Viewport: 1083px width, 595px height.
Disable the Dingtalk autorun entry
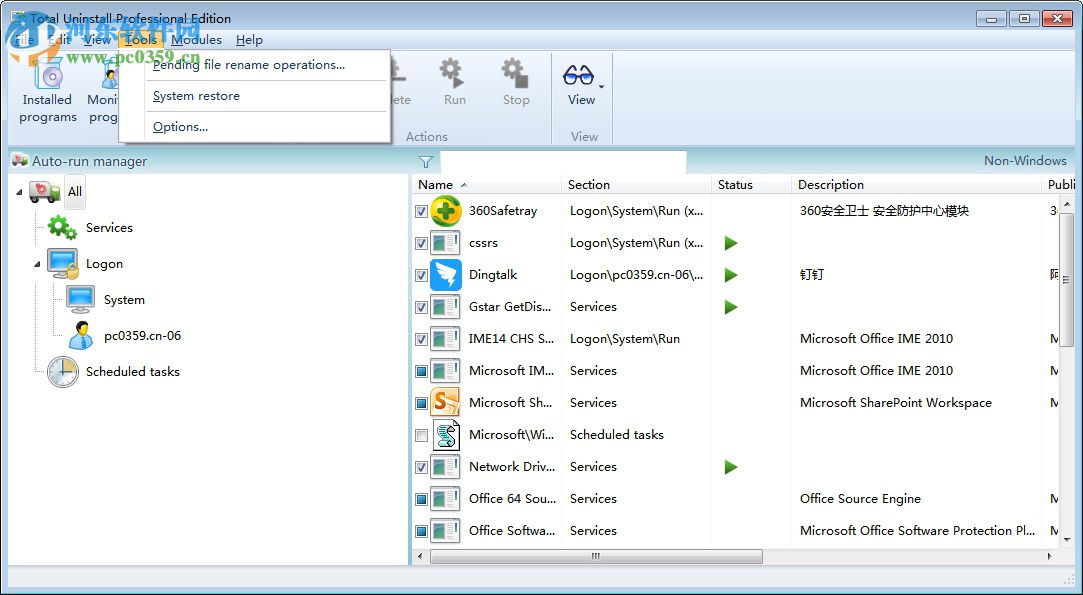[x=421, y=275]
